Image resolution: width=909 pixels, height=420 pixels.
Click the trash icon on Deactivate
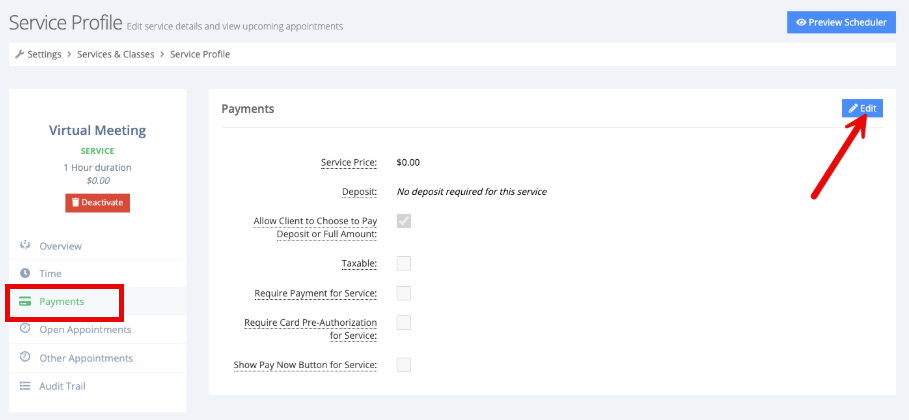tap(75, 202)
